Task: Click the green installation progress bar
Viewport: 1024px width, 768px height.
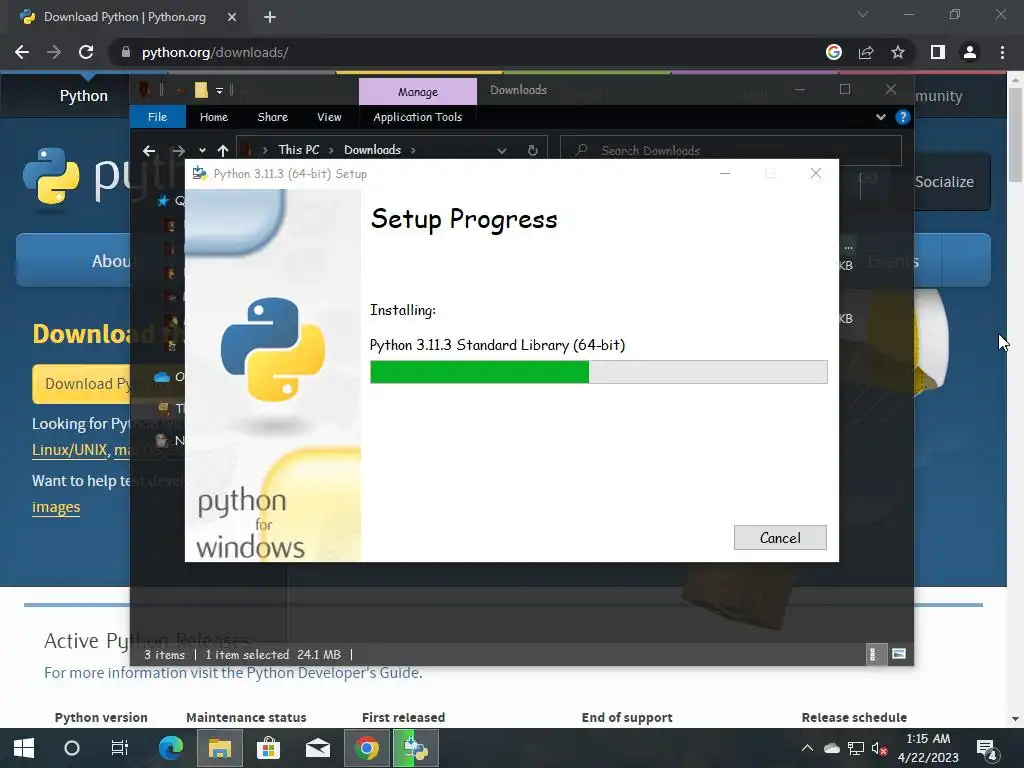Action: 598,372
